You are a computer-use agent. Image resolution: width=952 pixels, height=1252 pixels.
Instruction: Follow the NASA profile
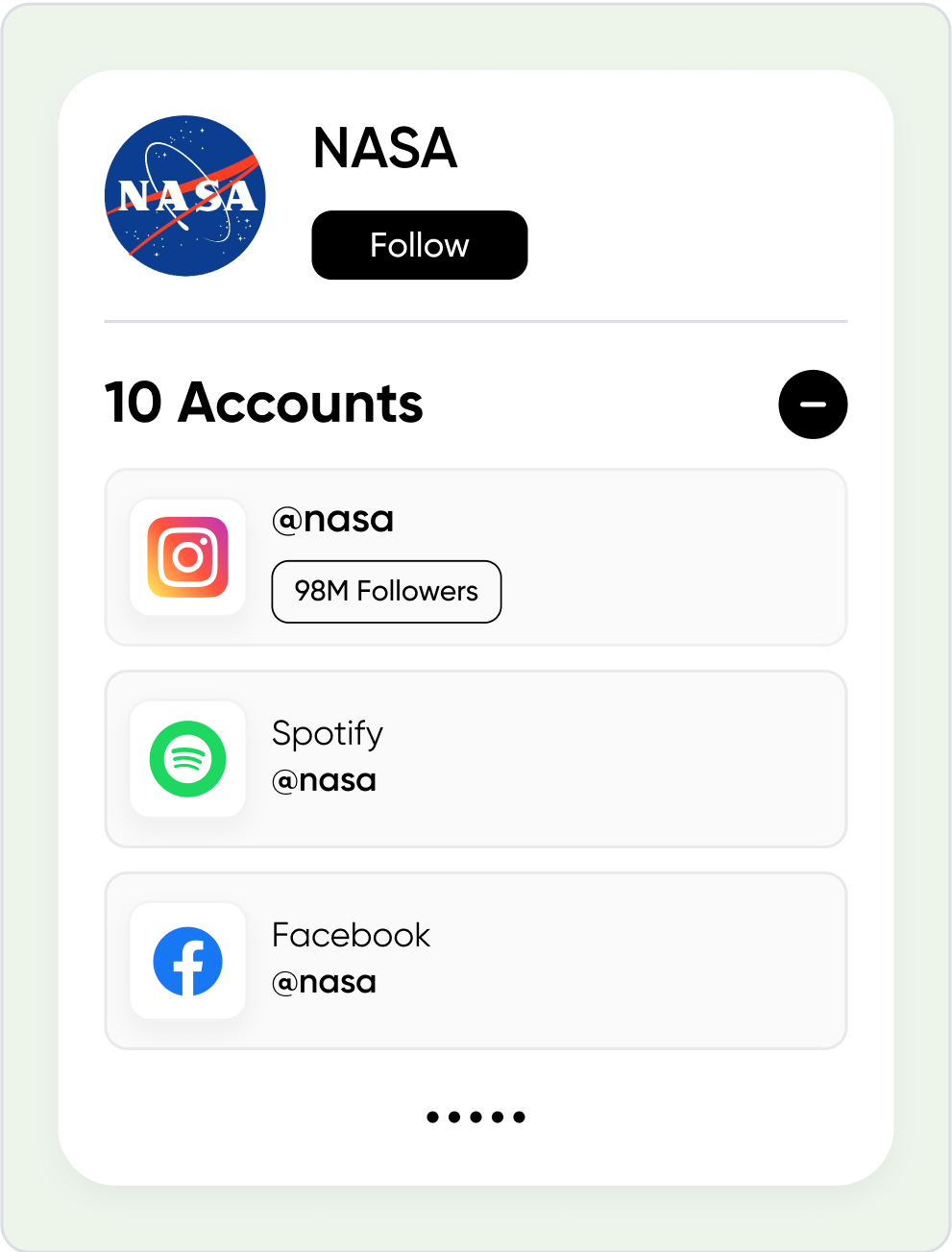pyautogui.click(x=420, y=245)
